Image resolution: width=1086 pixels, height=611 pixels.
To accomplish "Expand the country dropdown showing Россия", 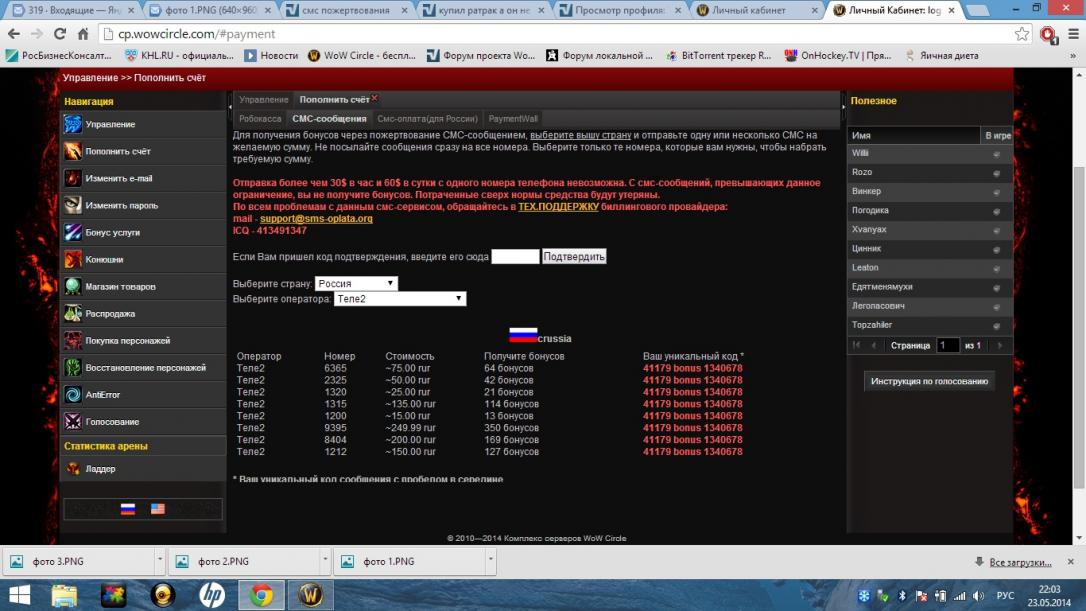I will click(356, 284).
